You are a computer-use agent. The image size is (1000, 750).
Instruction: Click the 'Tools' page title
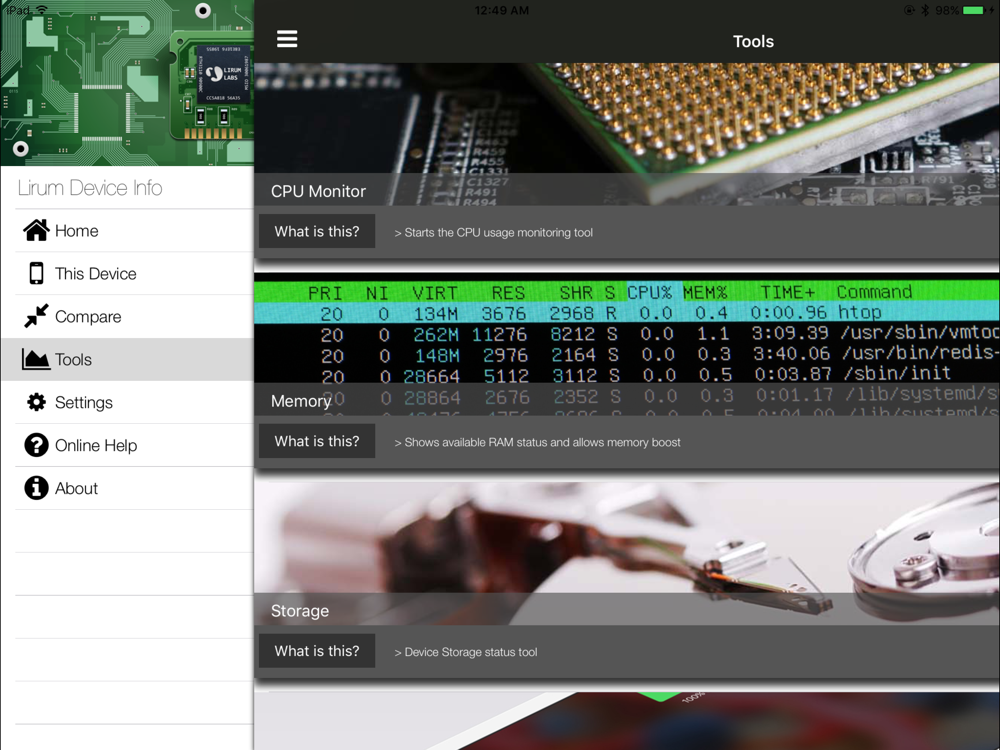753,41
